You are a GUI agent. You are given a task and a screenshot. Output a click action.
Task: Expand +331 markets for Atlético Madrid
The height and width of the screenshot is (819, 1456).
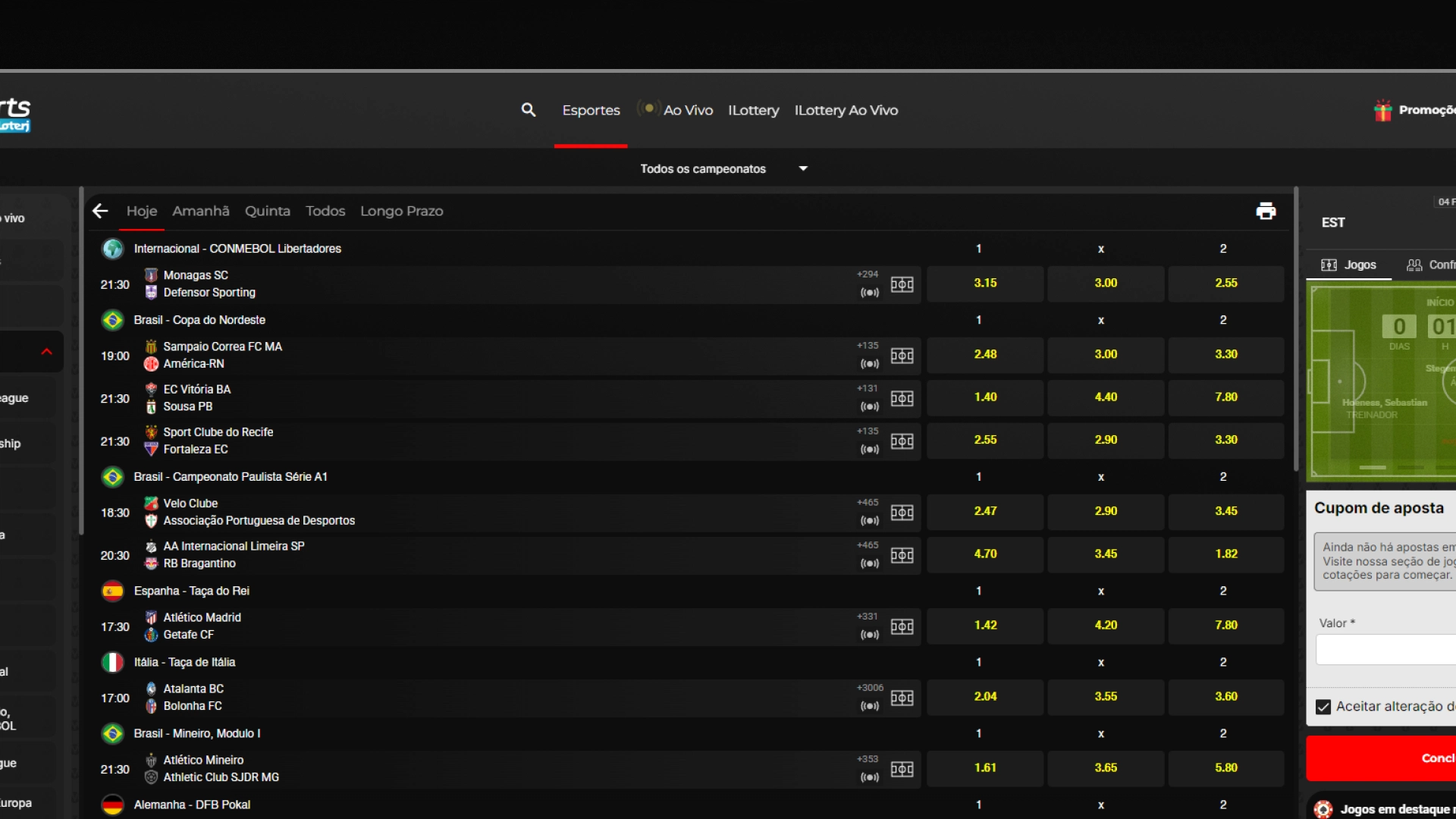868,617
